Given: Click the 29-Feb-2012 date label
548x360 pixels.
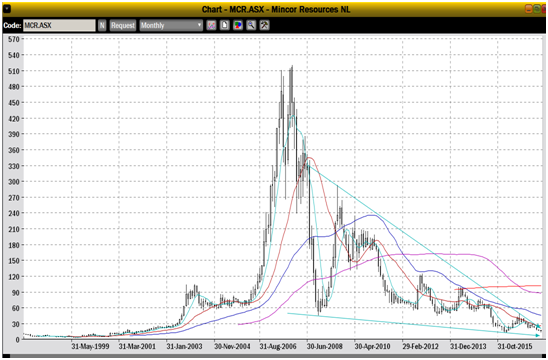Looking at the screenshot, I should [420, 346].
